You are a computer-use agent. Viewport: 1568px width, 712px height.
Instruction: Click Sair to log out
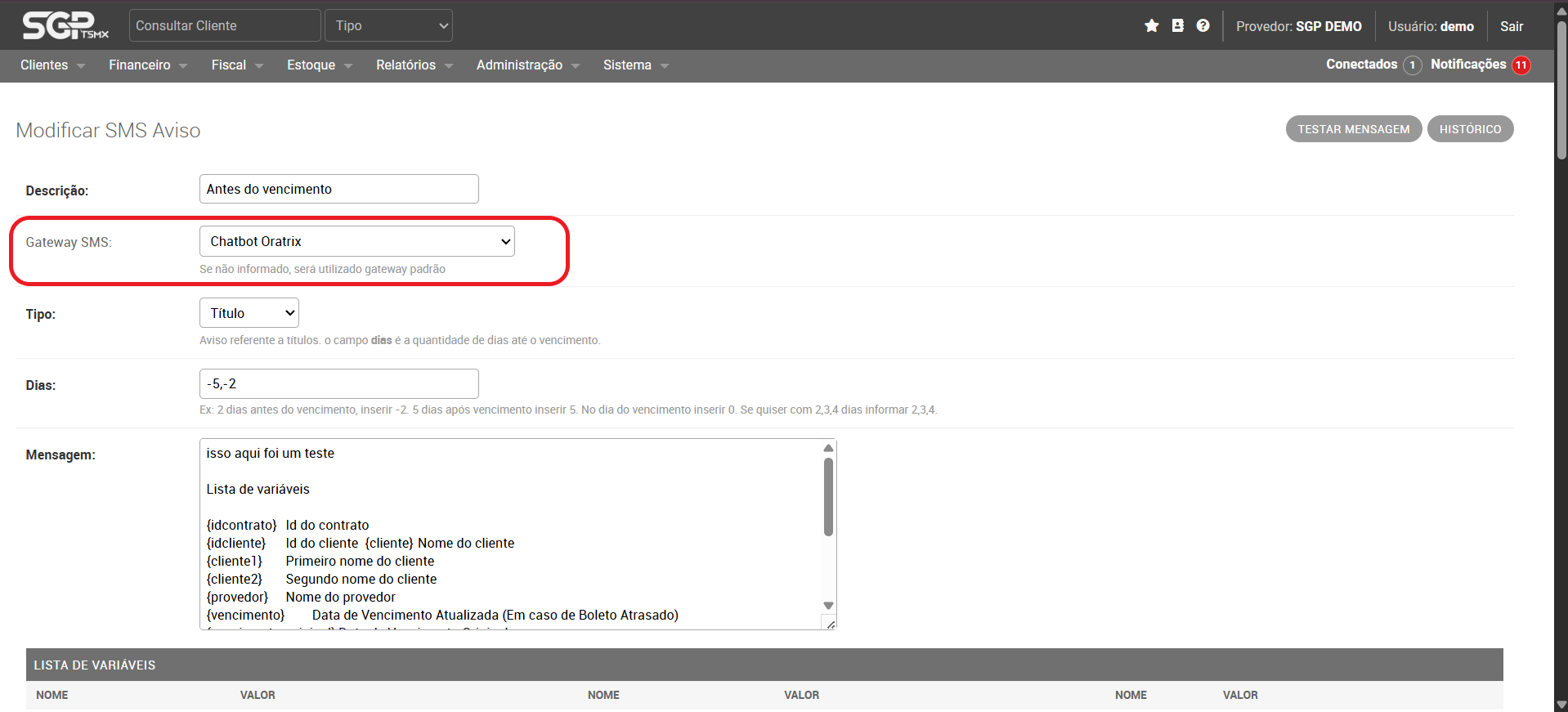point(1511,26)
